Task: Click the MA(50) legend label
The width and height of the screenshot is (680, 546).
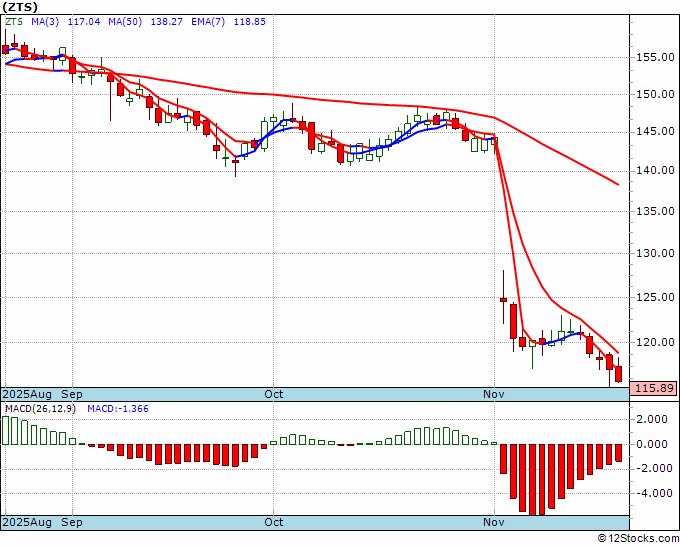Action: pyautogui.click(x=125, y=22)
